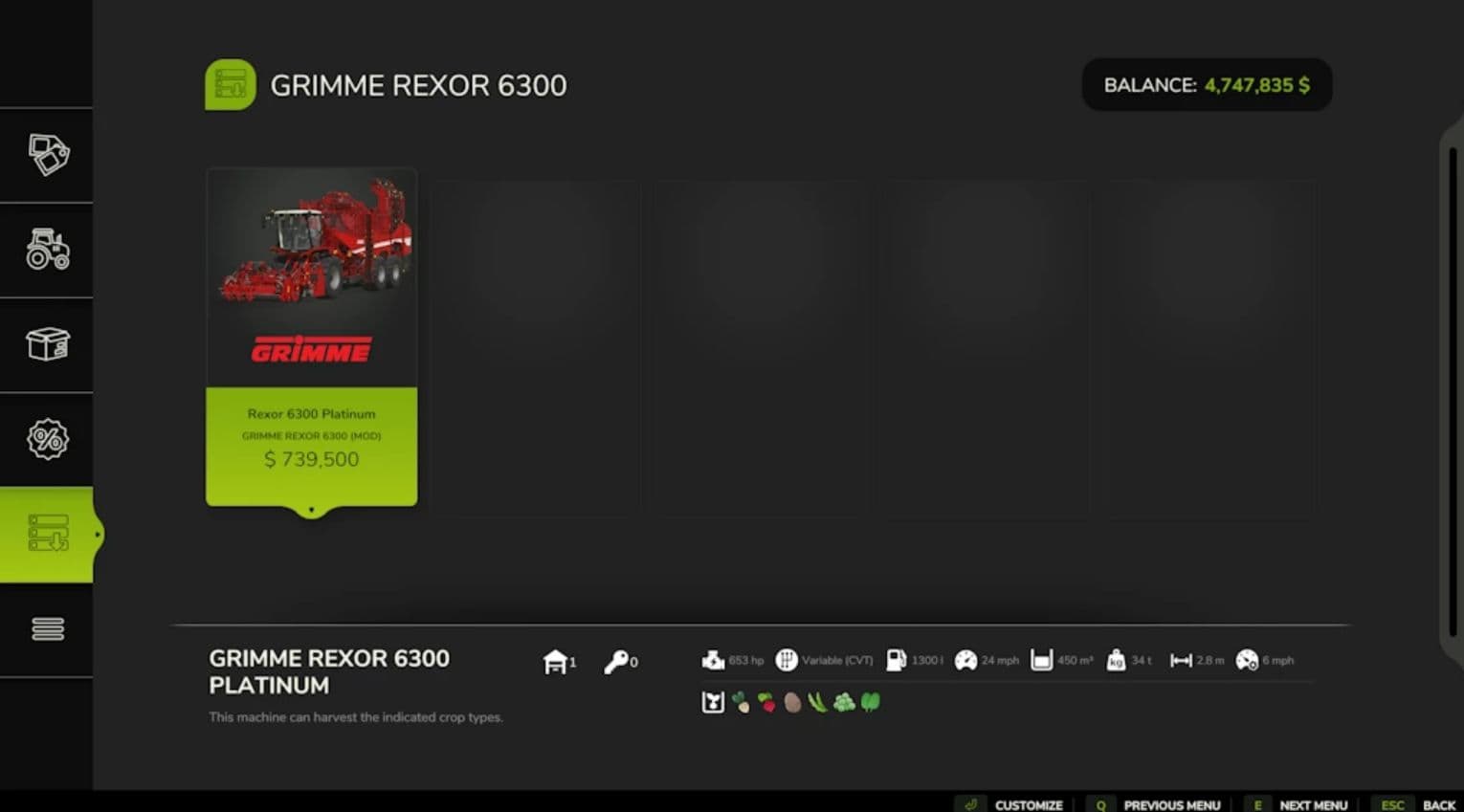Click the Variable (CVT) transmission icon
1464x812 pixels.
click(787, 660)
